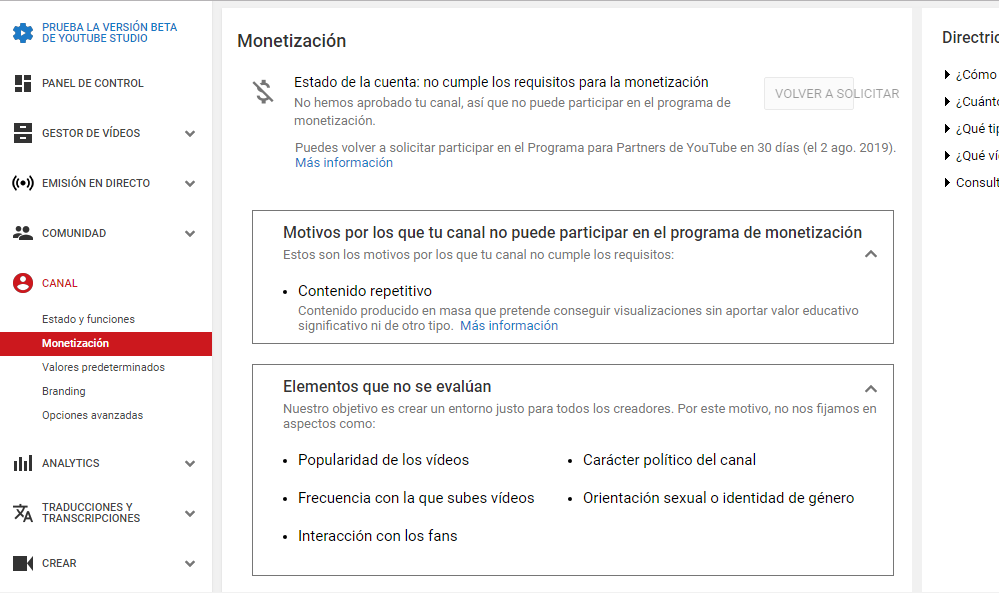Viewport: 999px width, 593px height.
Task: Click the Crear video camera icon
Action: [23, 563]
